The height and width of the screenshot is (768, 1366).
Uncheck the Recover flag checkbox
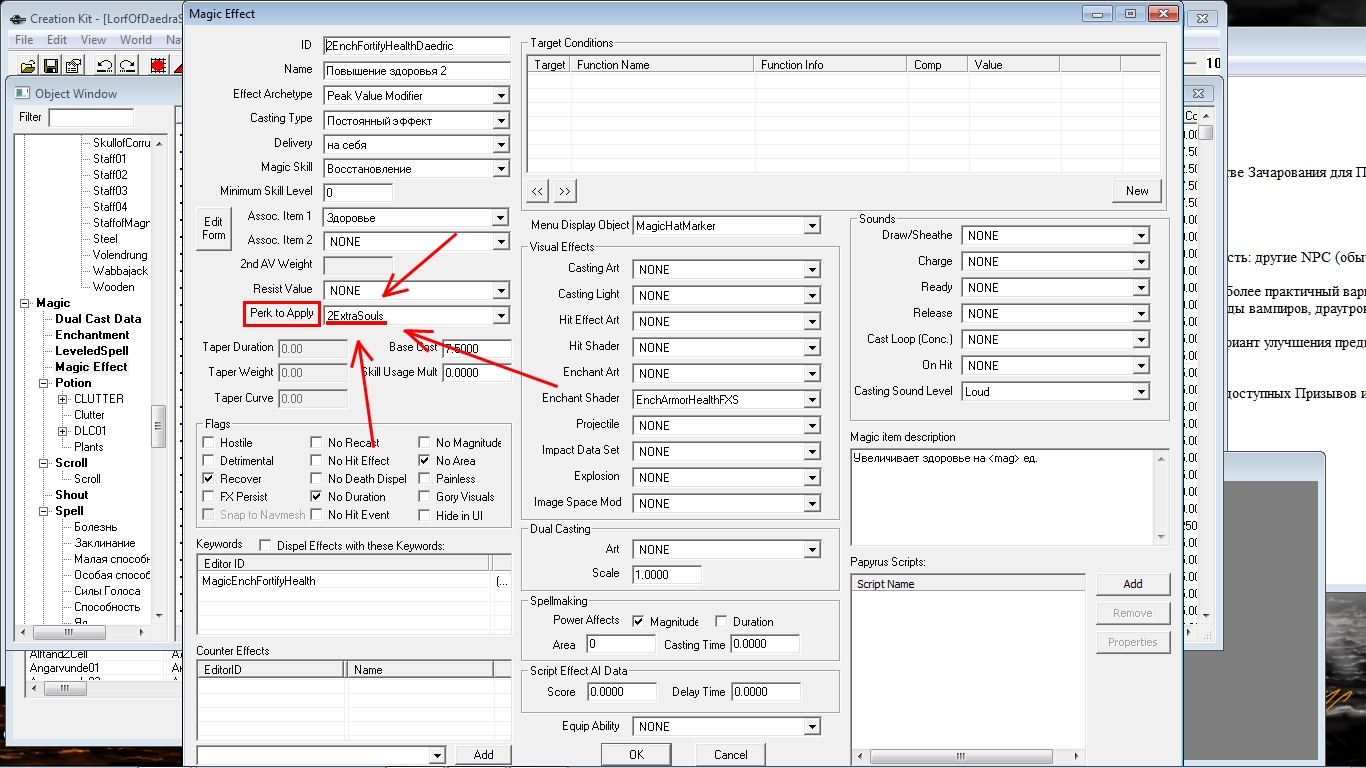209,479
